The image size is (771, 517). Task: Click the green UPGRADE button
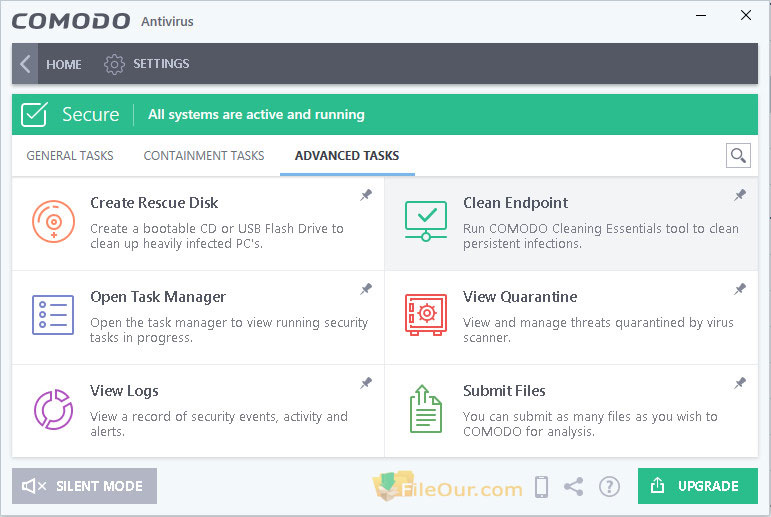point(698,486)
